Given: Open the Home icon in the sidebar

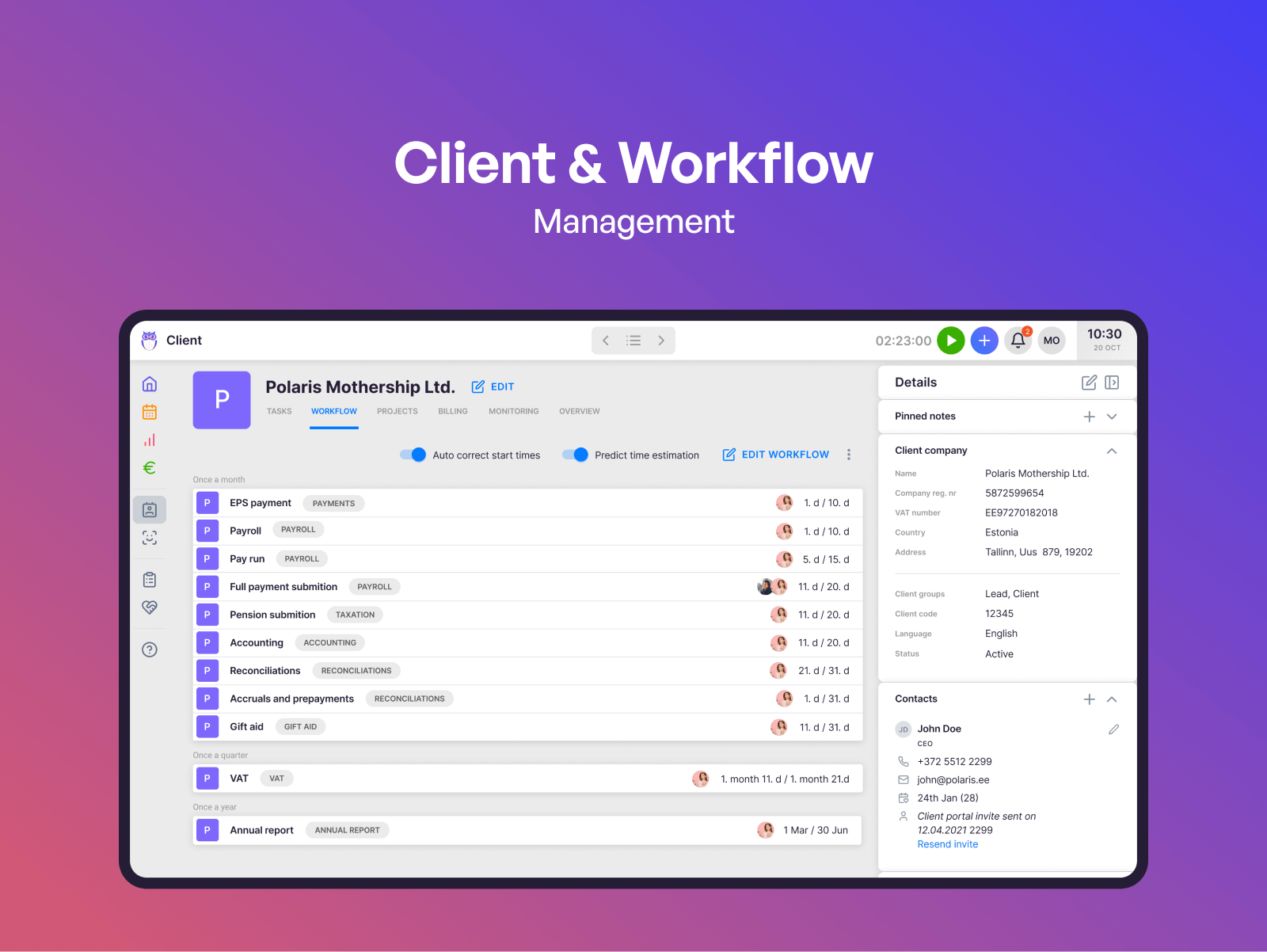Looking at the screenshot, I should (150, 383).
